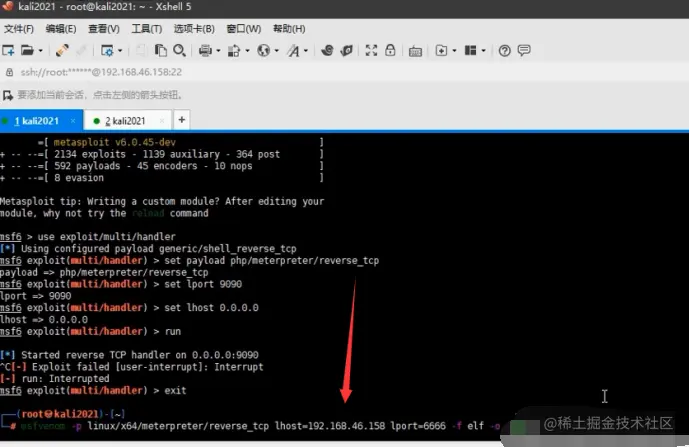Image resolution: width=689 pixels, height=447 pixels.
Task: Click the speech bubble feedback icon
Action: coord(524,50)
